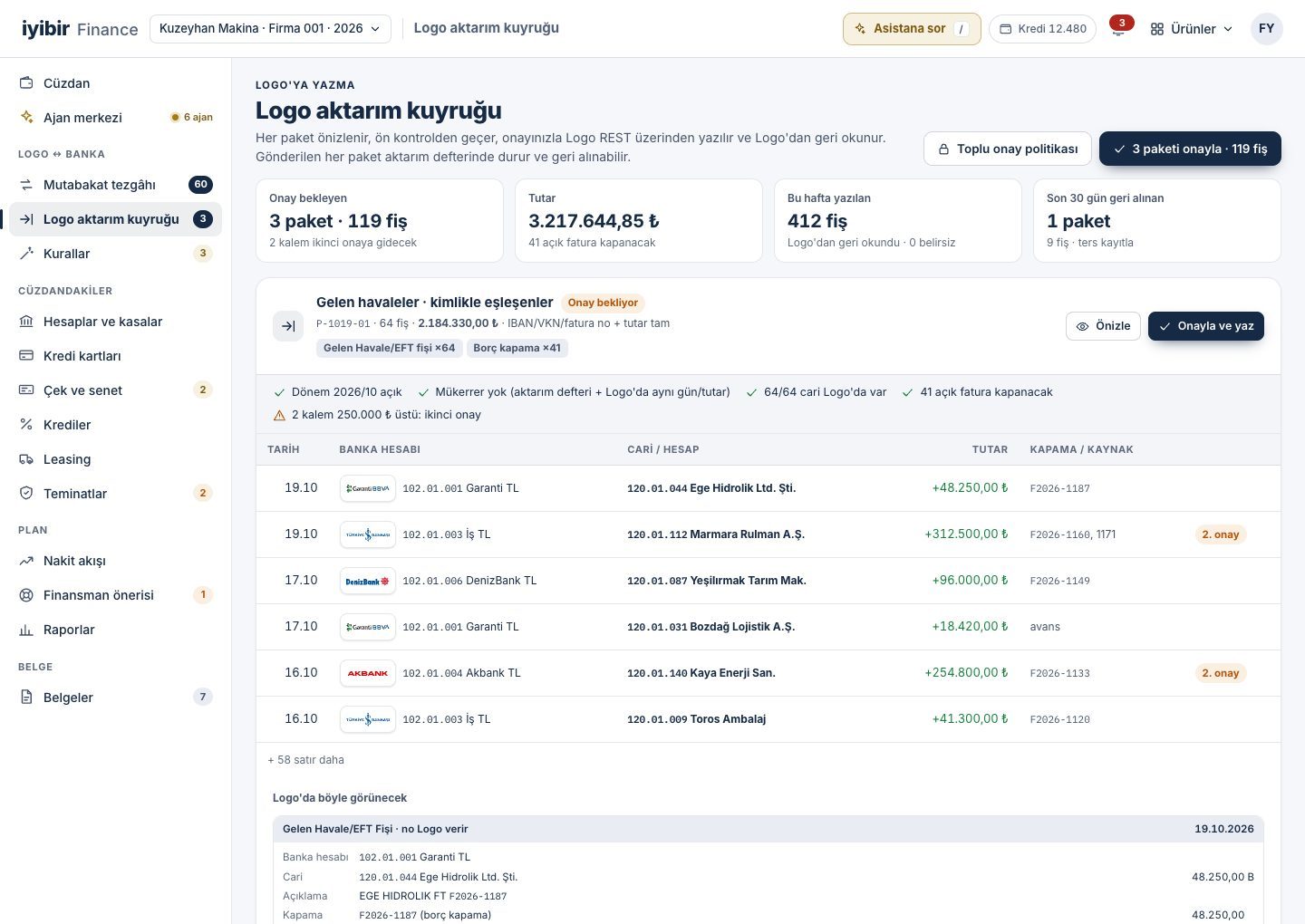Show more rows via + 58 satır daha
1305x924 pixels.
(305, 760)
